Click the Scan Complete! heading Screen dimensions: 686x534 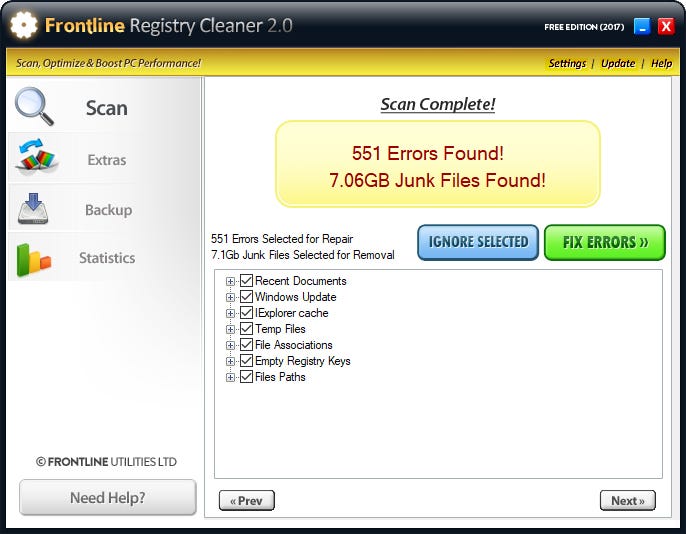438,104
